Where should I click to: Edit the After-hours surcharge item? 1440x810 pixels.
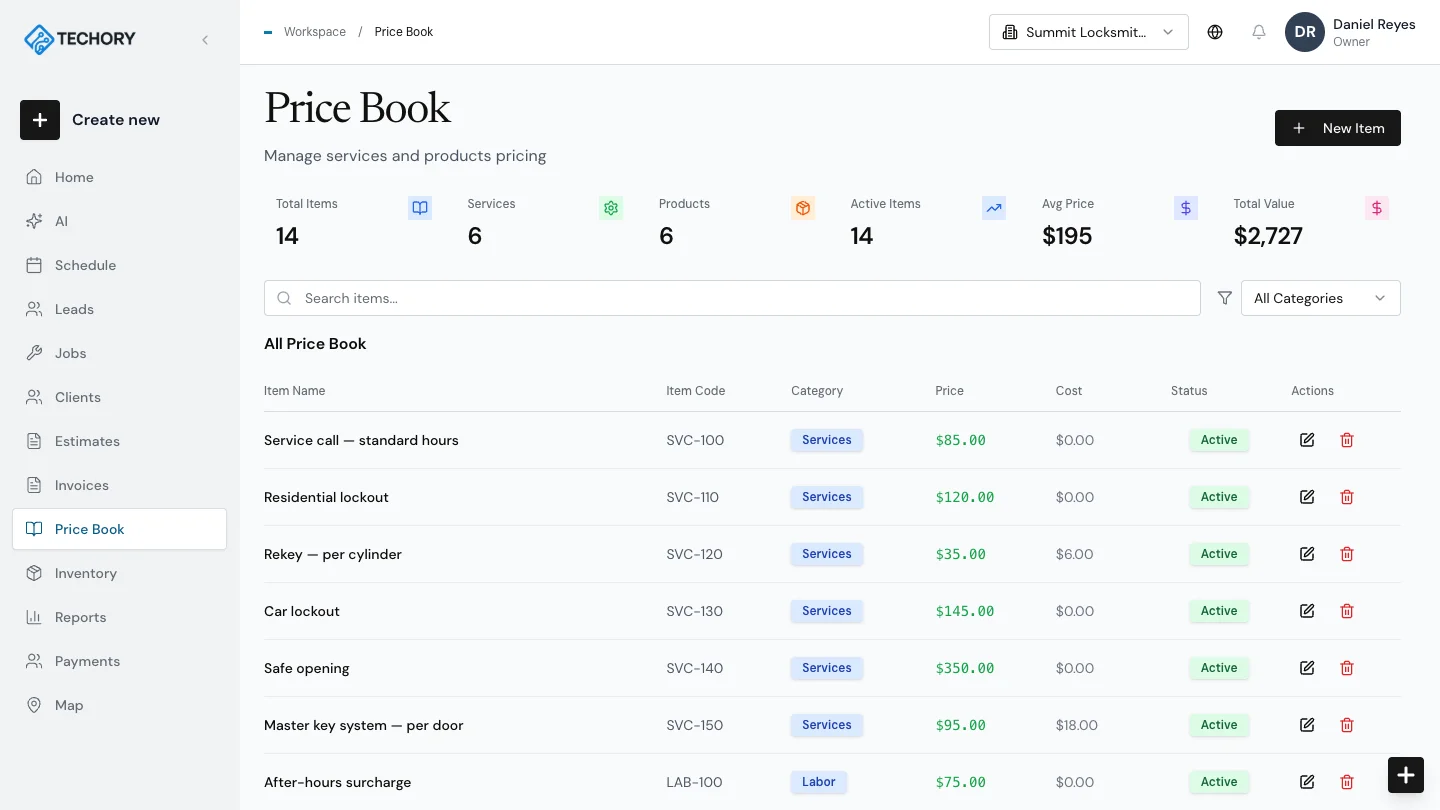pos(1307,782)
